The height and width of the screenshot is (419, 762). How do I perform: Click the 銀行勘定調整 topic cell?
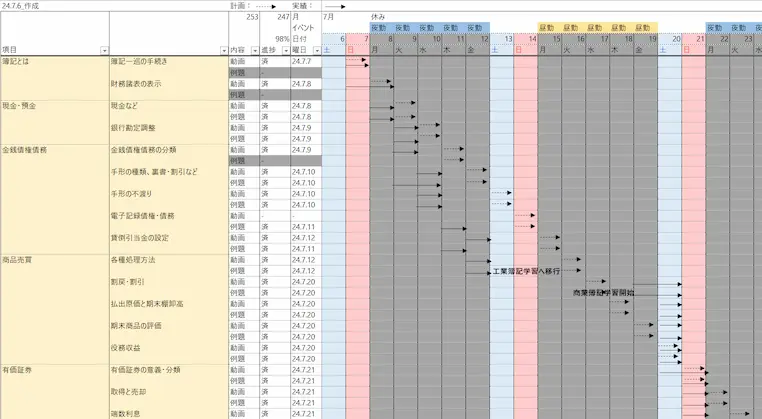tap(136, 127)
